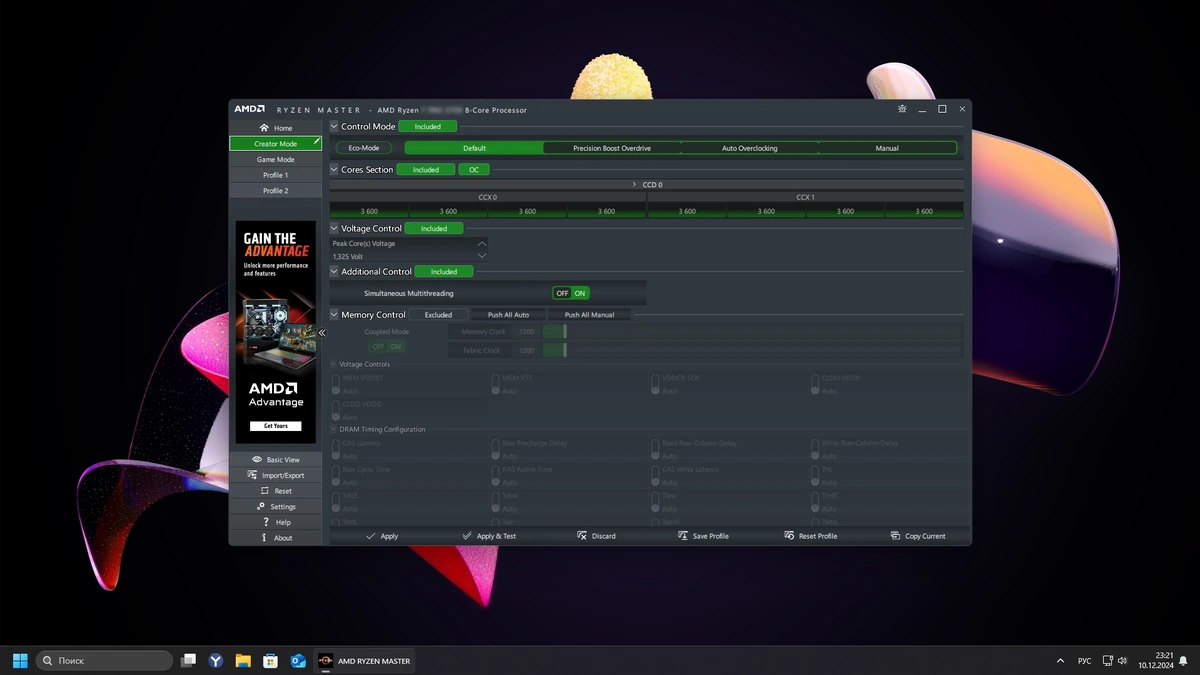The width and height of the screenshot is (1200, 675).
Task: Toggle Simultaneous Multithreading OFF/ON switch
Action: 571,293
